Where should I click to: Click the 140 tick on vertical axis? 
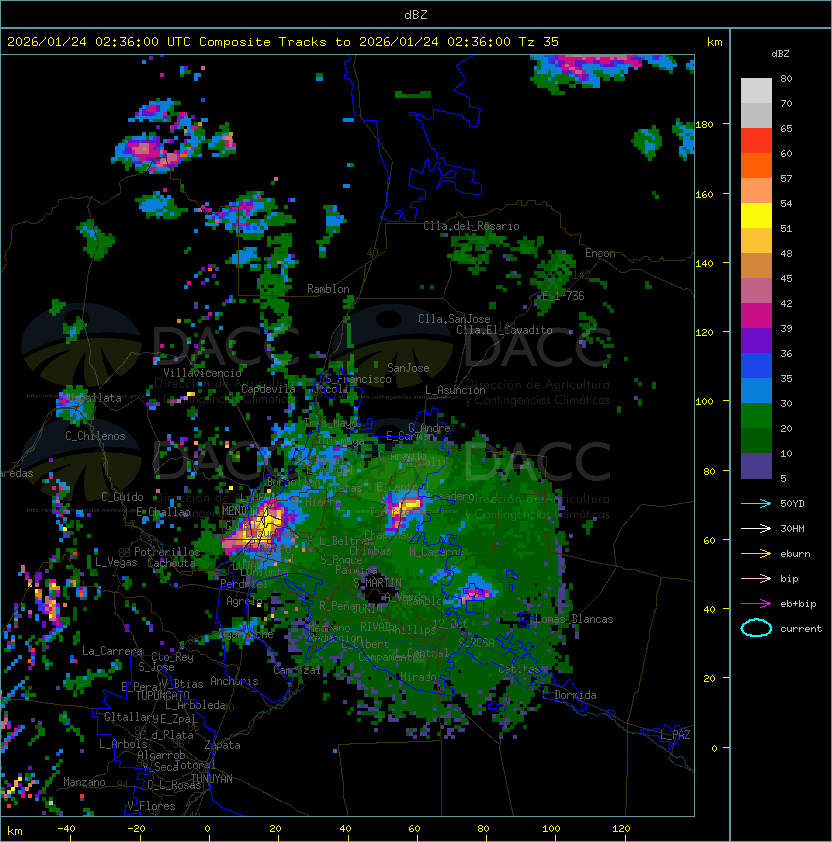tap(704, 263)
